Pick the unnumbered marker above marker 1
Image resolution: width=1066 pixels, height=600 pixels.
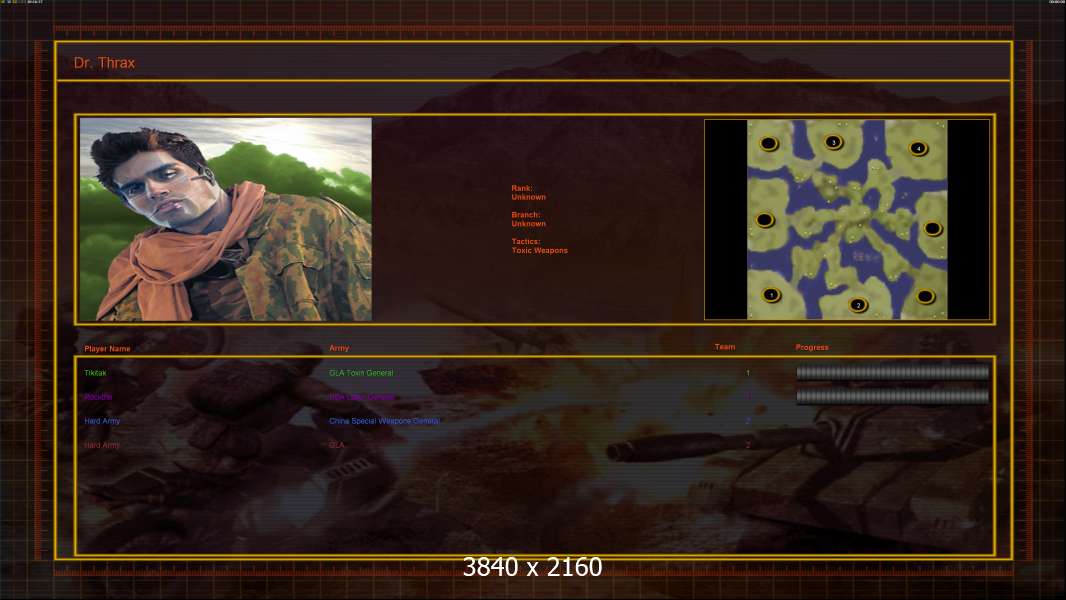tap(765, 220)
